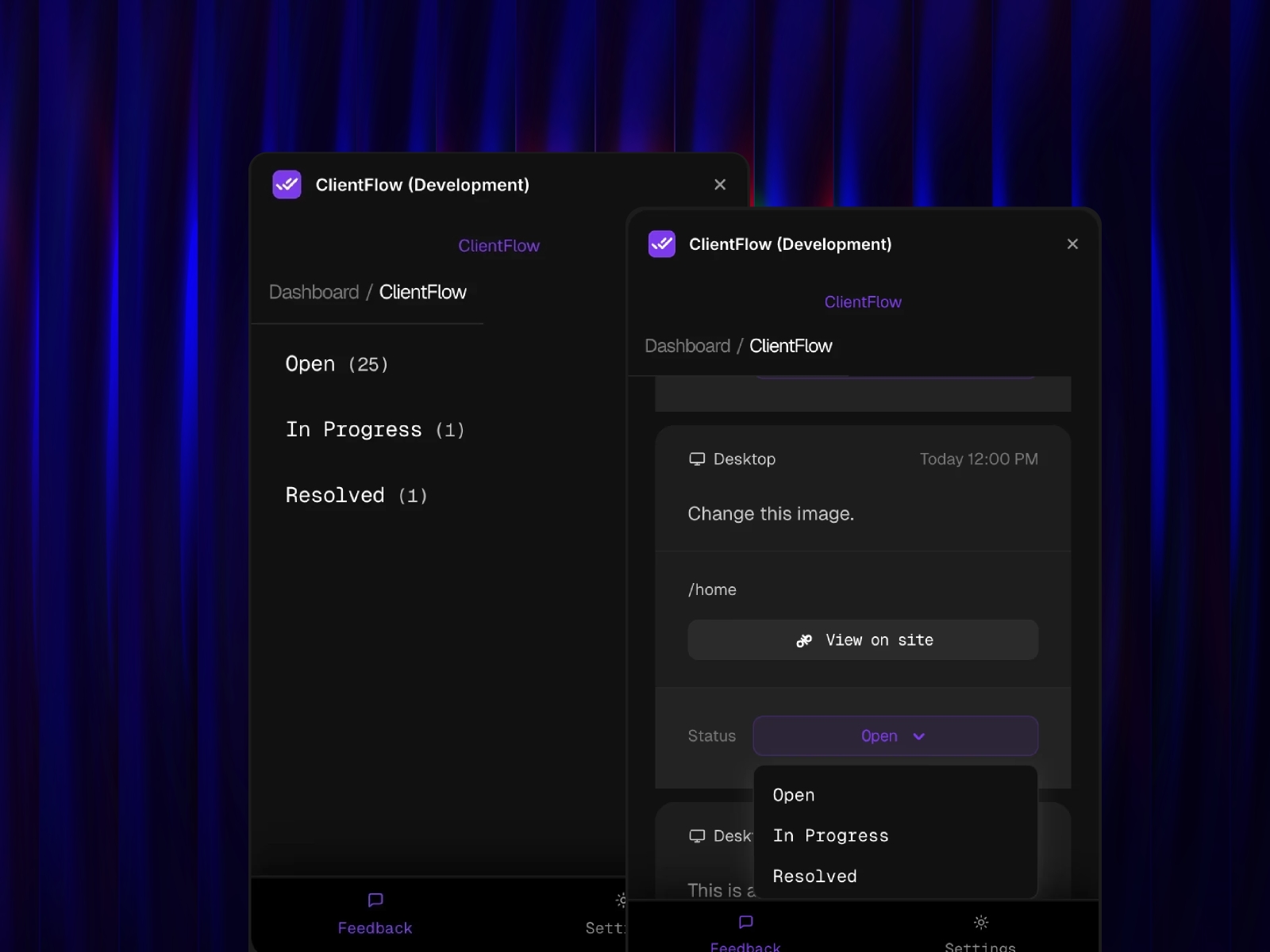Select In Progress from the status dropdown

[830, 835]
